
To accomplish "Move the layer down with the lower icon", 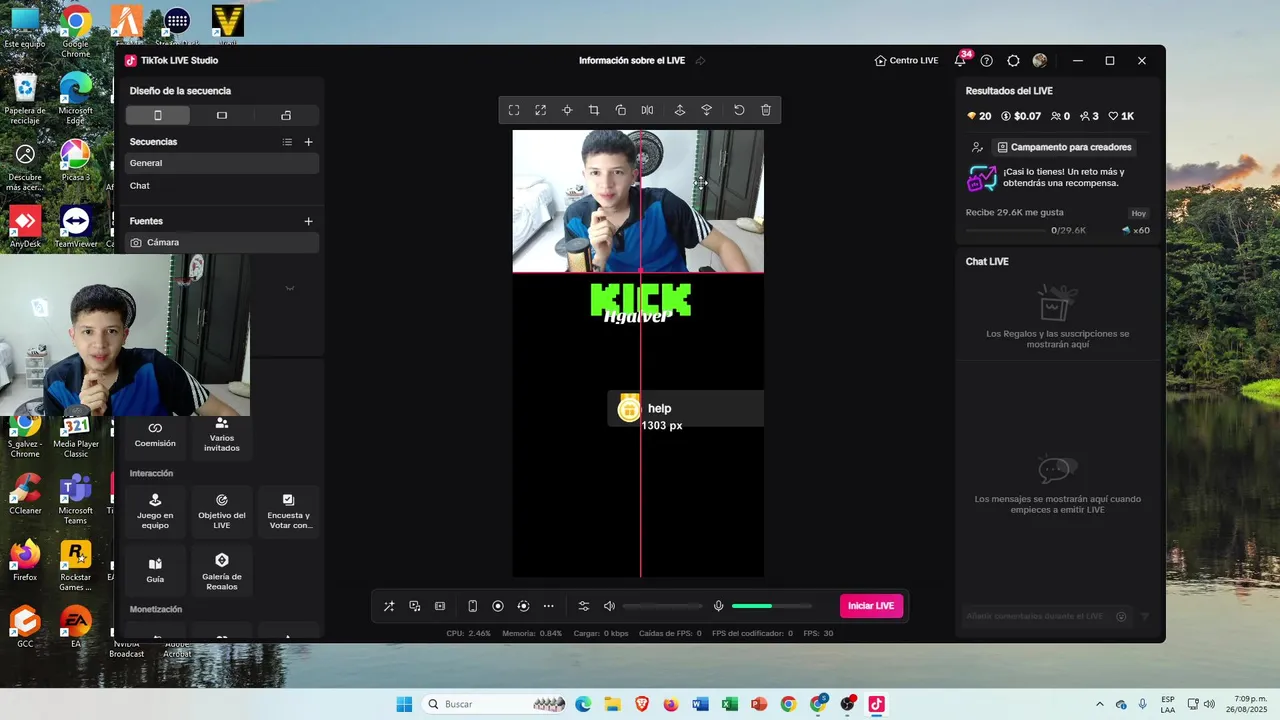I will (x=706, y=110).
